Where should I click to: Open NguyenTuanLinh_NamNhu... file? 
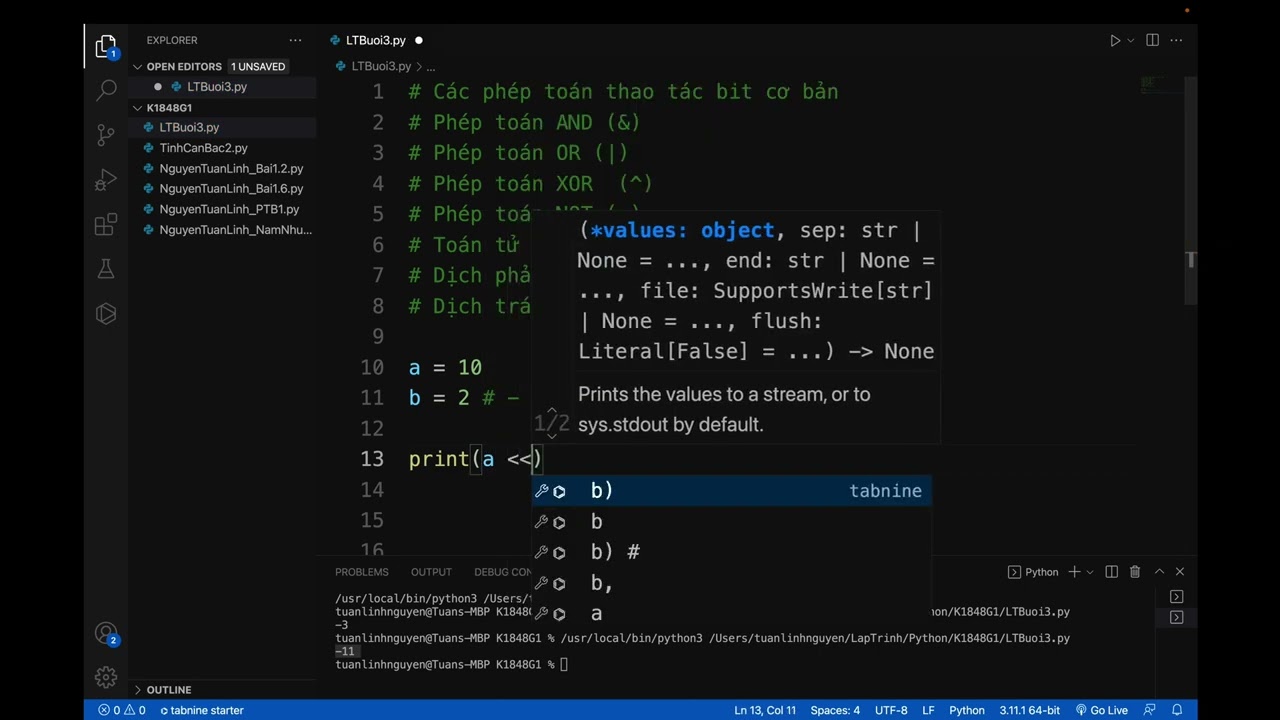click(x=235, y=230)
